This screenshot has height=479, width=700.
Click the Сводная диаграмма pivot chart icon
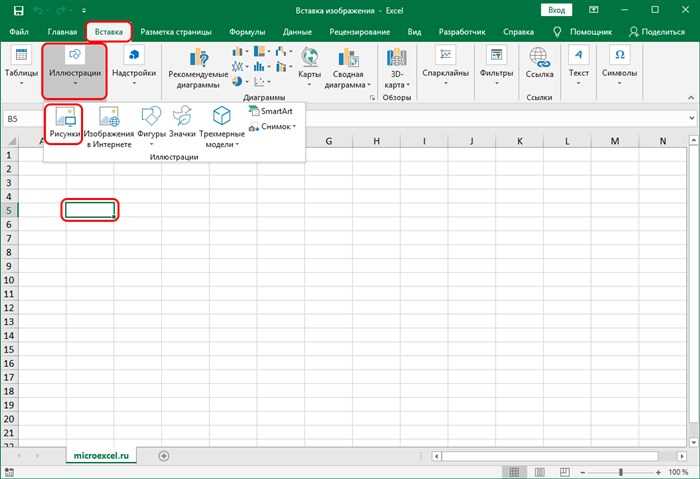tap(348, 68)
